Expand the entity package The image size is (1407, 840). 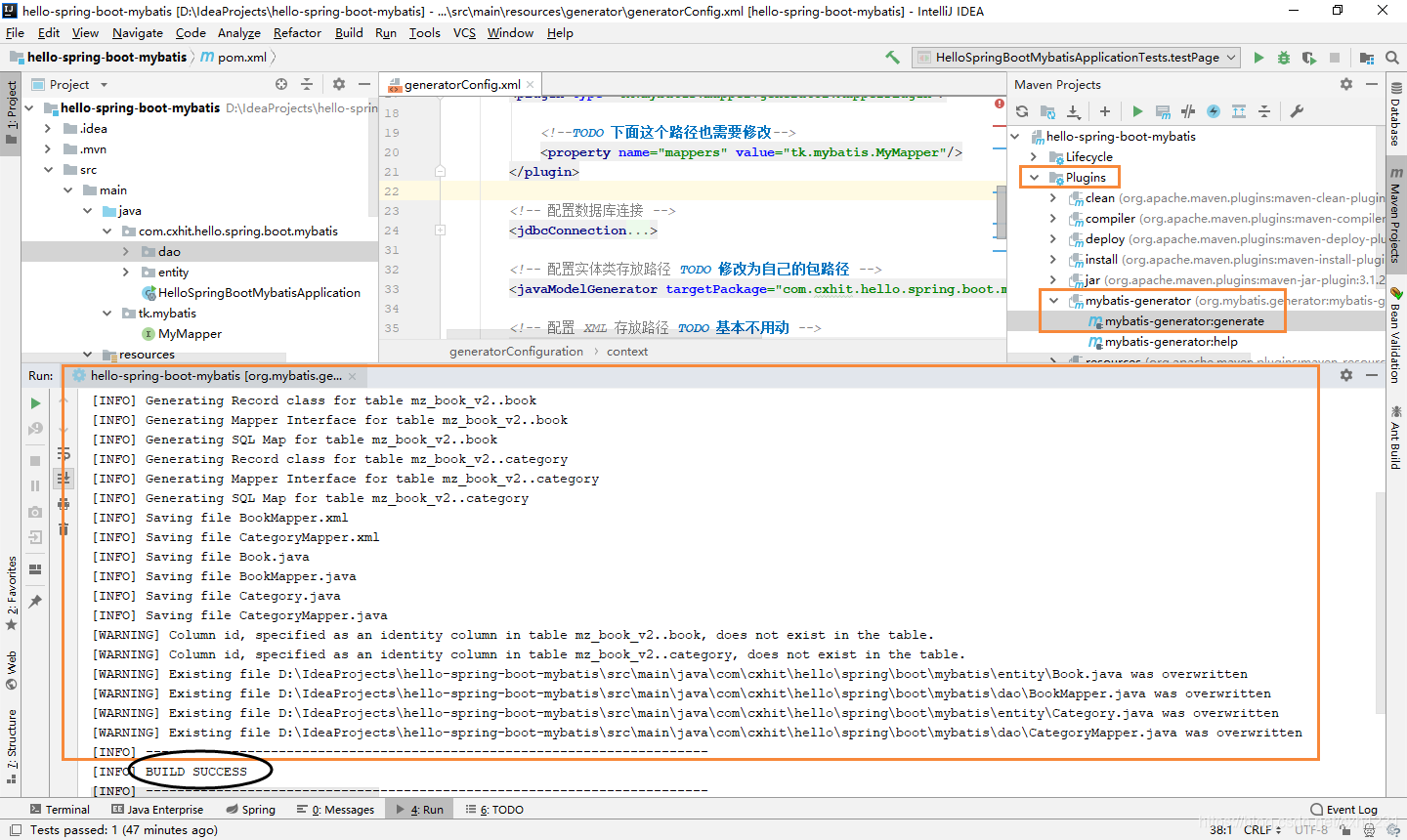[126, 273]
